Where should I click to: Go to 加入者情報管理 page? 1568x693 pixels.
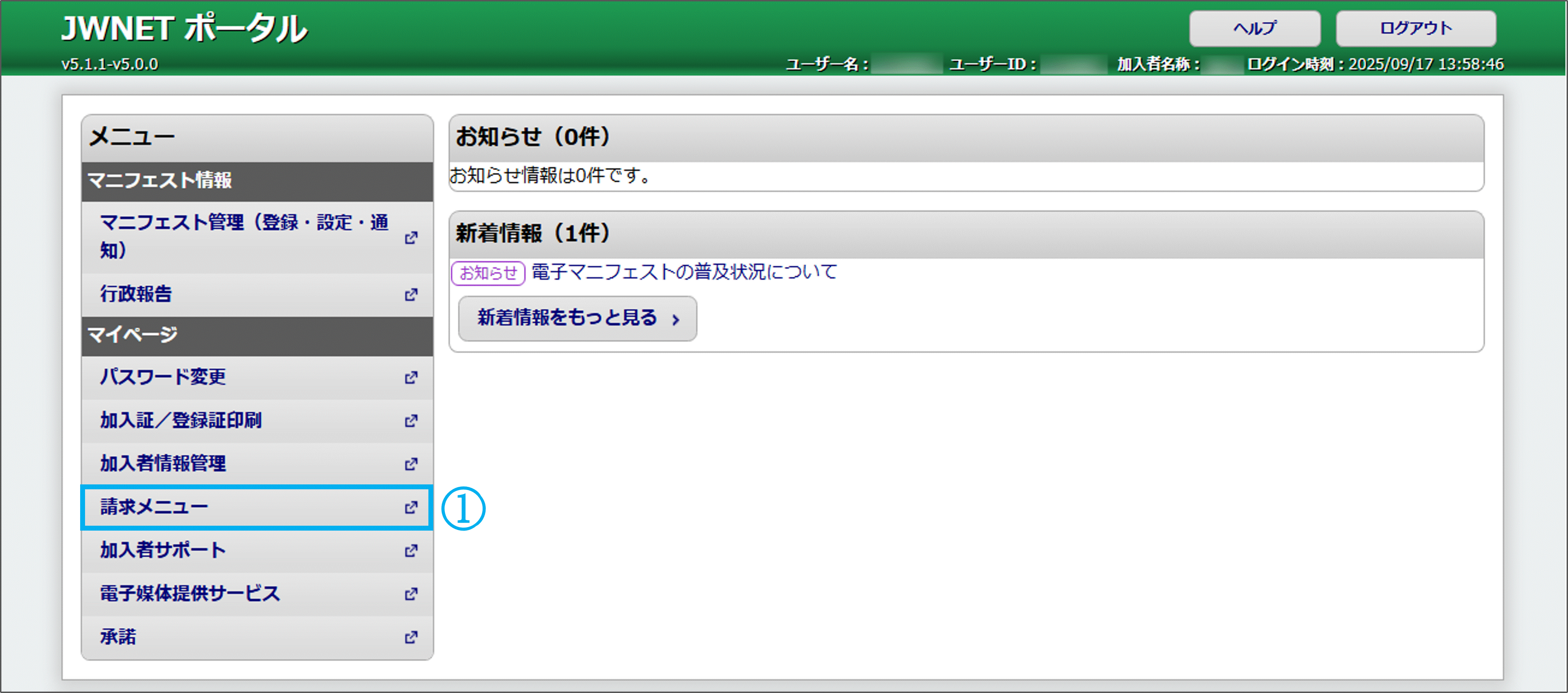pos(163,463)
